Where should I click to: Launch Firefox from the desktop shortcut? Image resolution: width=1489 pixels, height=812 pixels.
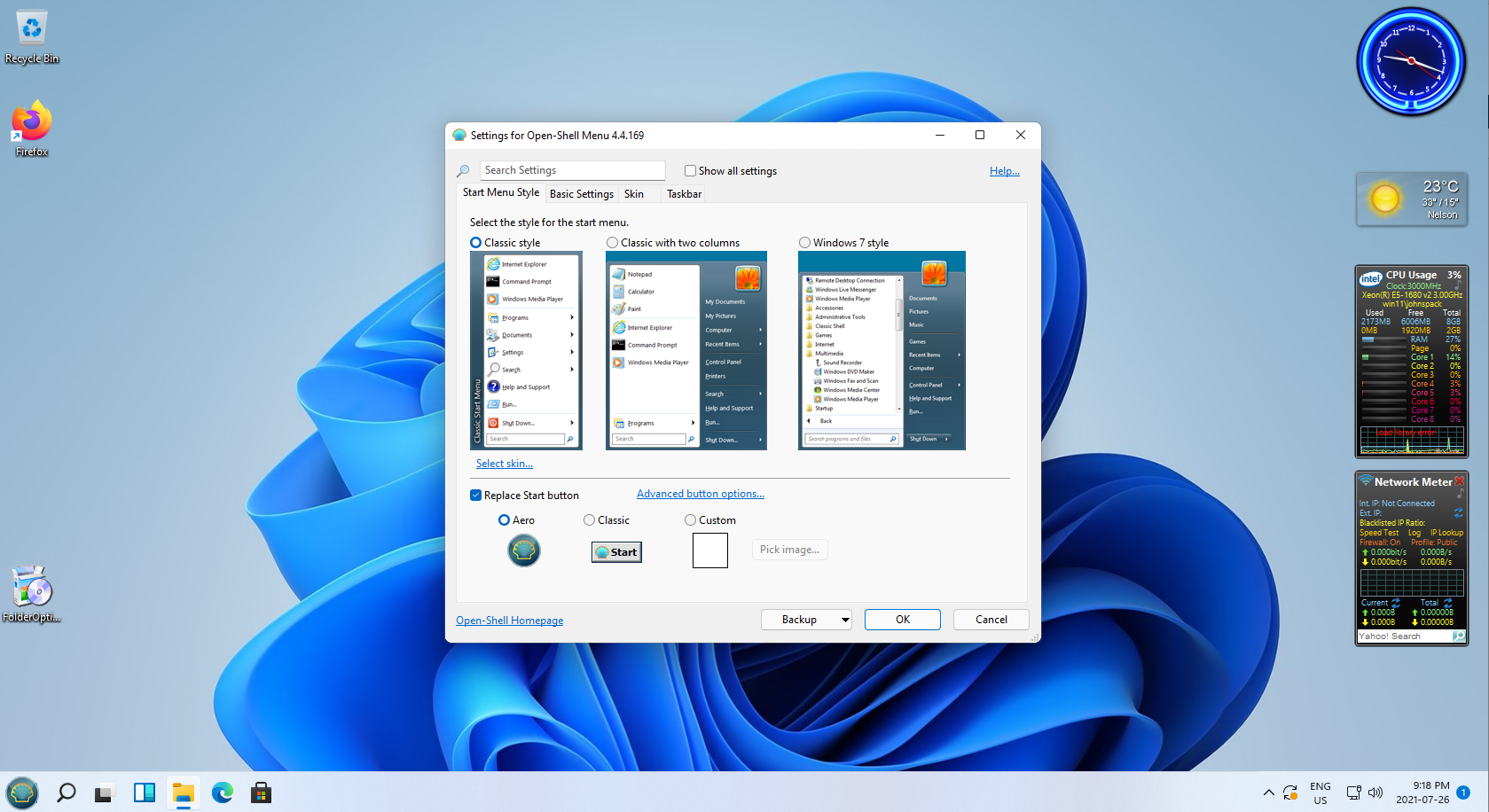[32, 129]
